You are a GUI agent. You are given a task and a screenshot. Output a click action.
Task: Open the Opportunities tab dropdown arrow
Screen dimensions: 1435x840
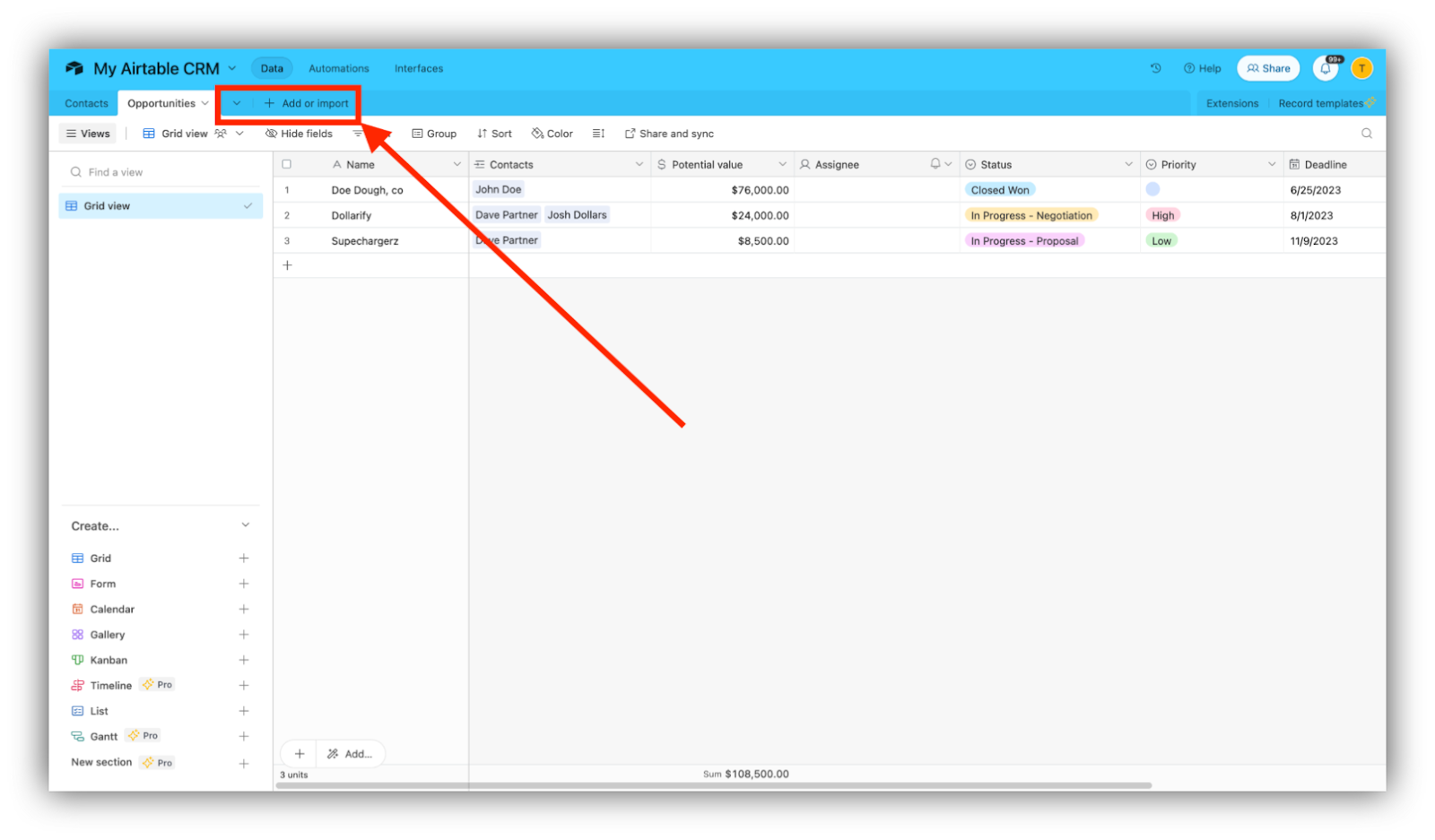point(204,103)
